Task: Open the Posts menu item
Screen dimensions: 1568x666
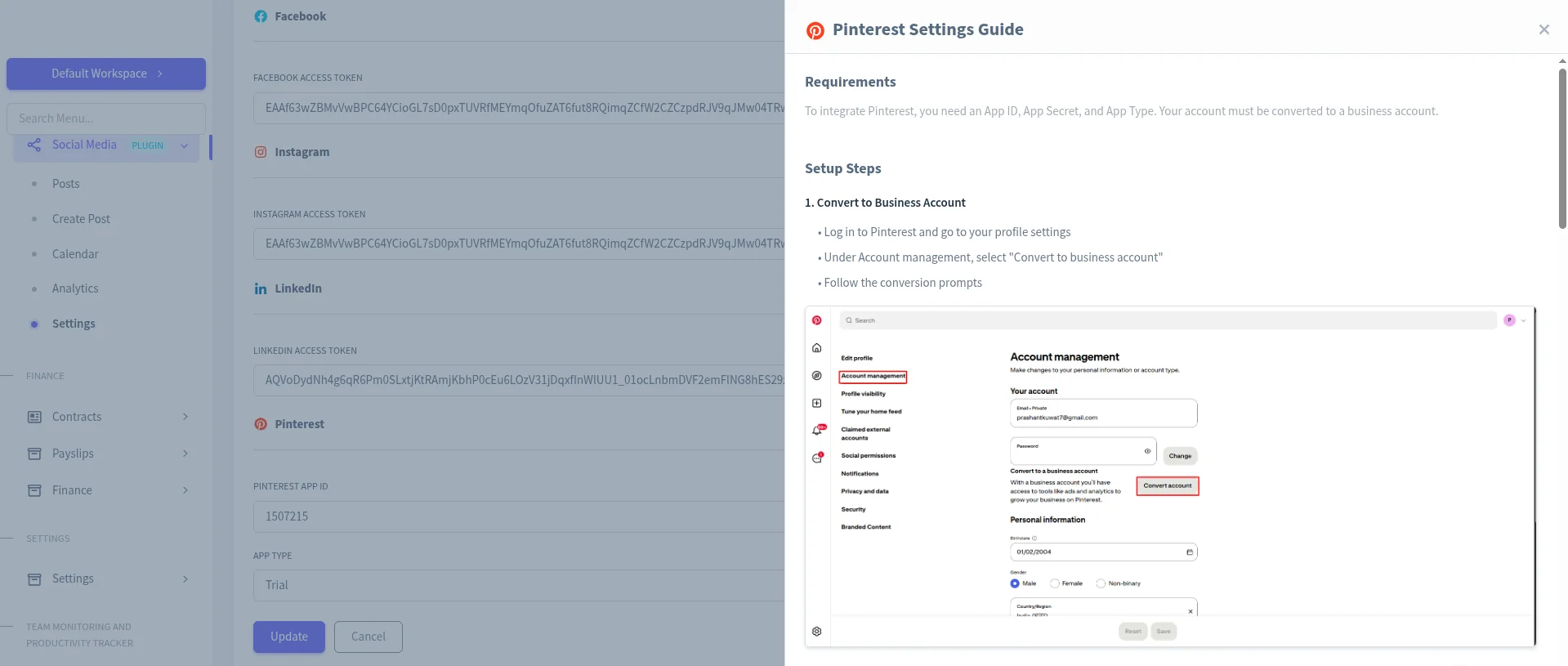Action: (66, 184)
